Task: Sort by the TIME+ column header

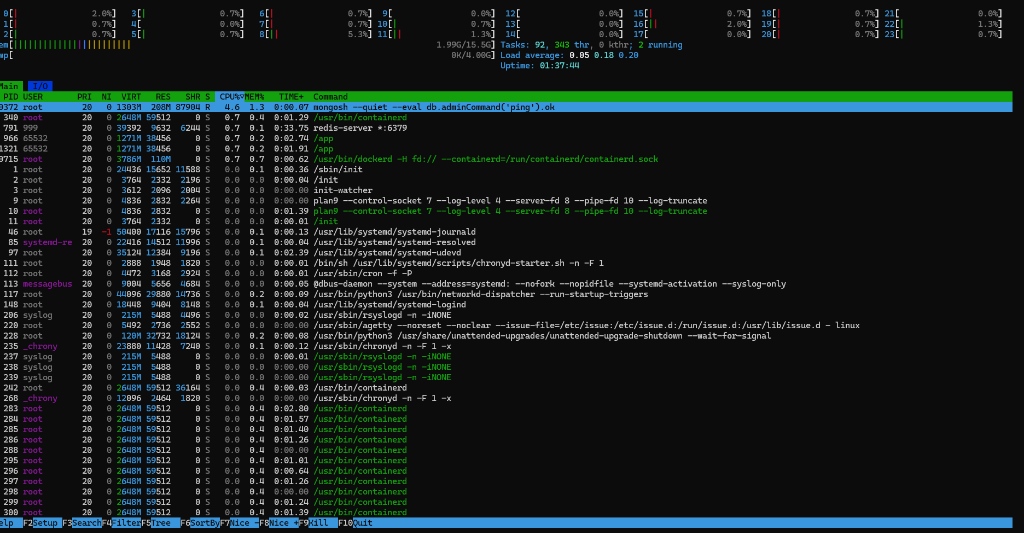Action: pos(291,97)
